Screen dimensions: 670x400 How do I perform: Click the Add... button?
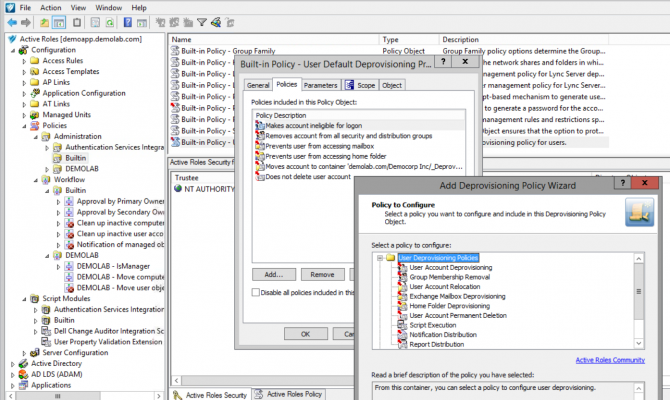coord(273,274)
